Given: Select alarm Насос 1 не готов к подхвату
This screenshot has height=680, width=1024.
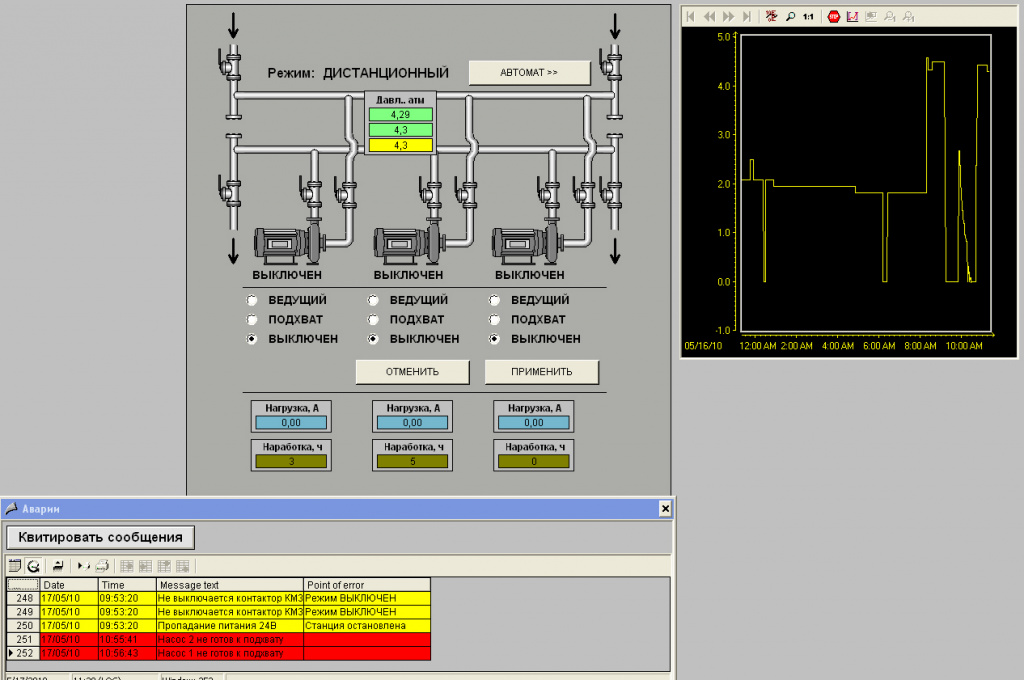Looking at the screenshot, I should pos(230,653).
